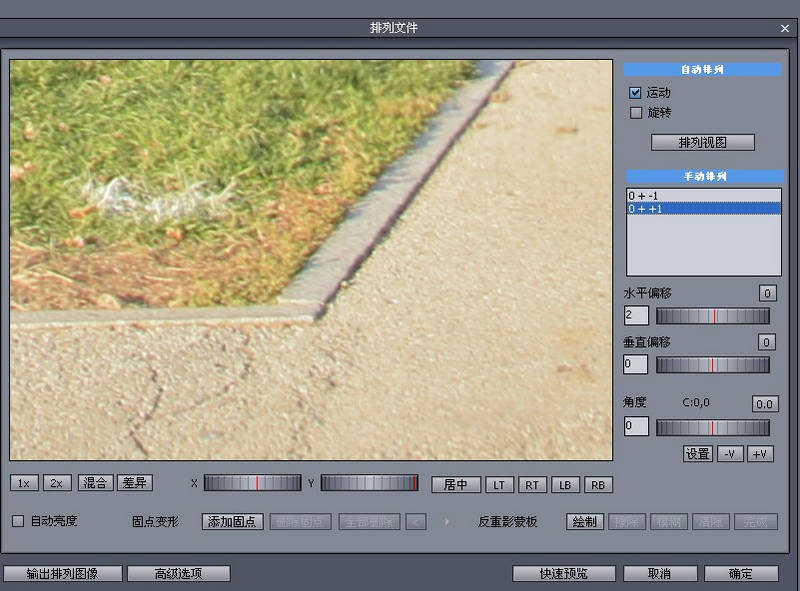The image size is (800, 591).
Task: Disable the 运动 checkbox
Action: [x=635, y=93]
